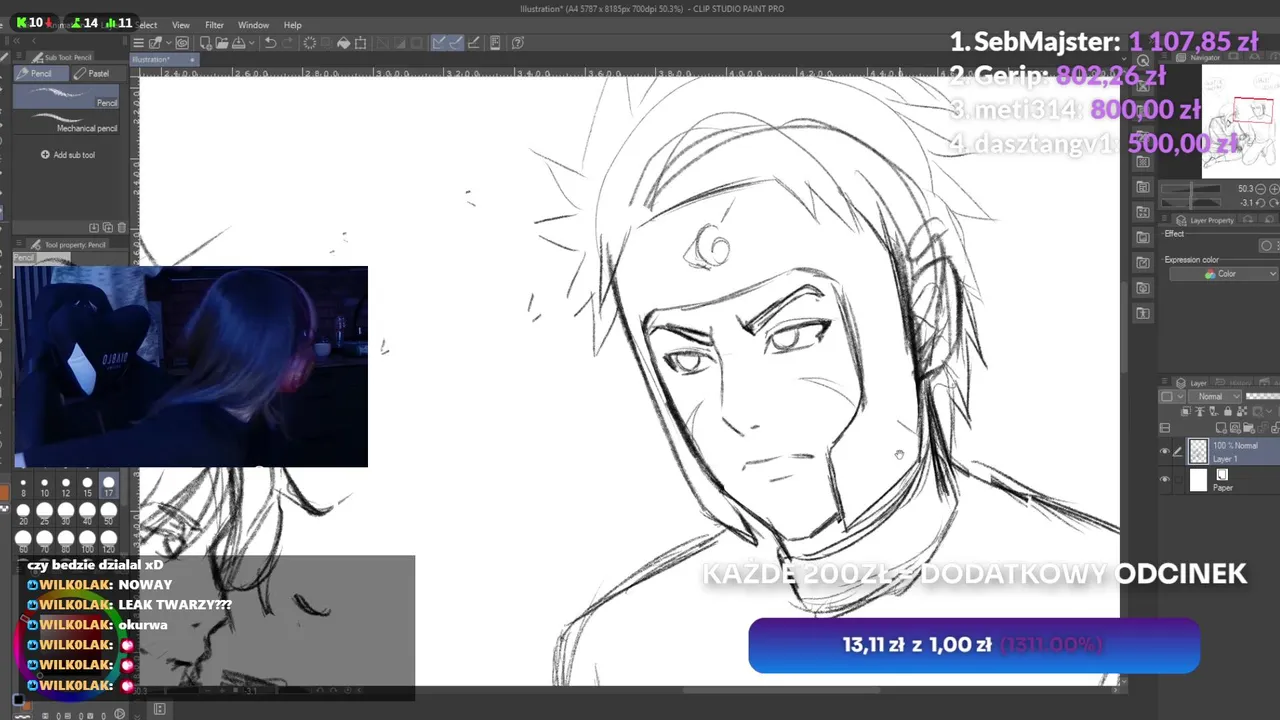This screenshot has width=1280, height=720.
Task: Toggle Snap to Special Ruler
Action: click(x=456, y=43)
